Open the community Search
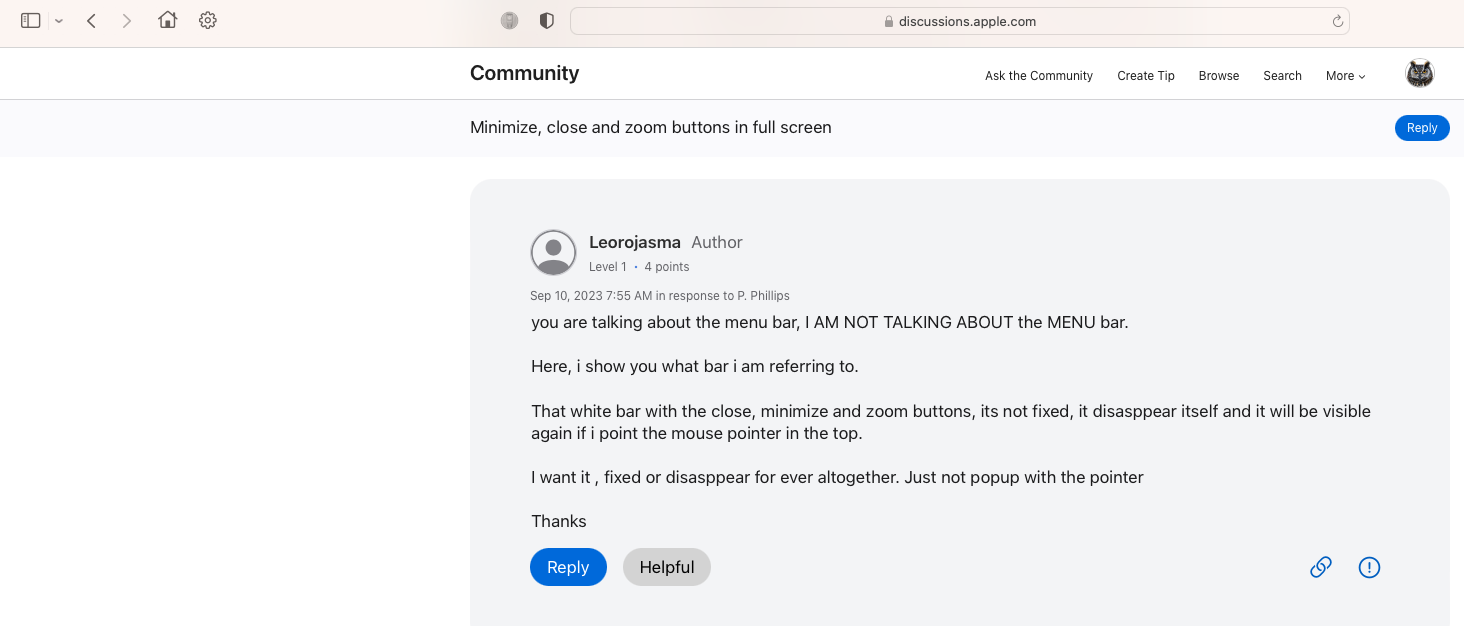Viewport: 1464px width, 626px height. click(1282, 76)
